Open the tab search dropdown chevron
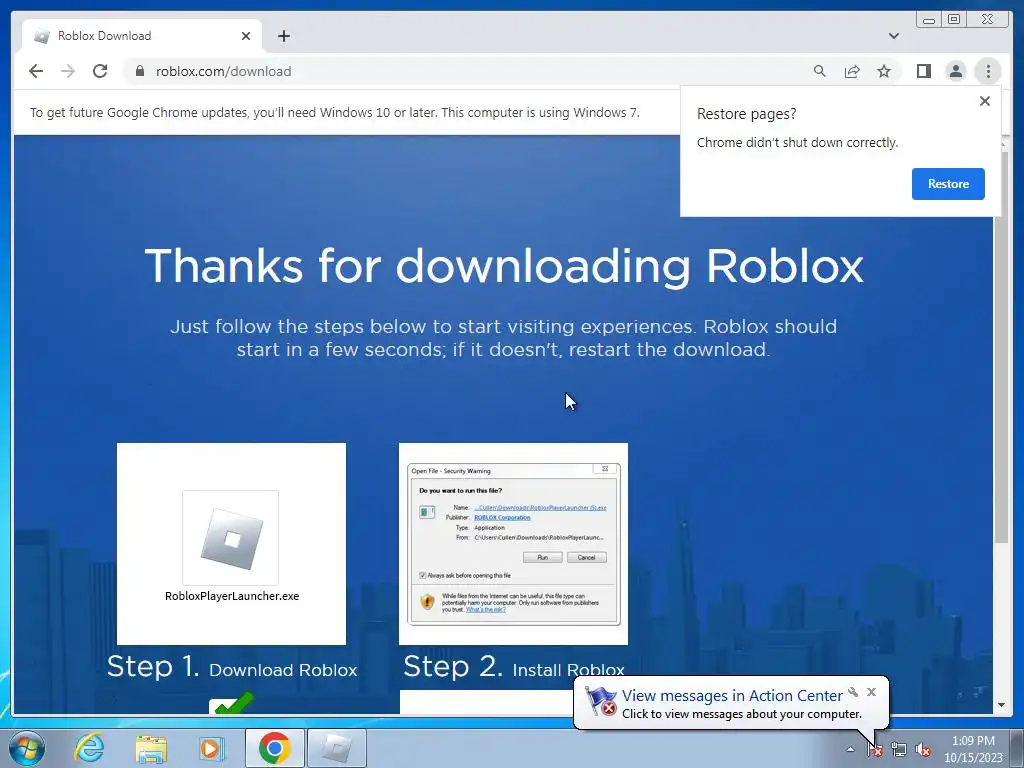Viewport: 1024px width, 768px height. [x=894, y=36]
